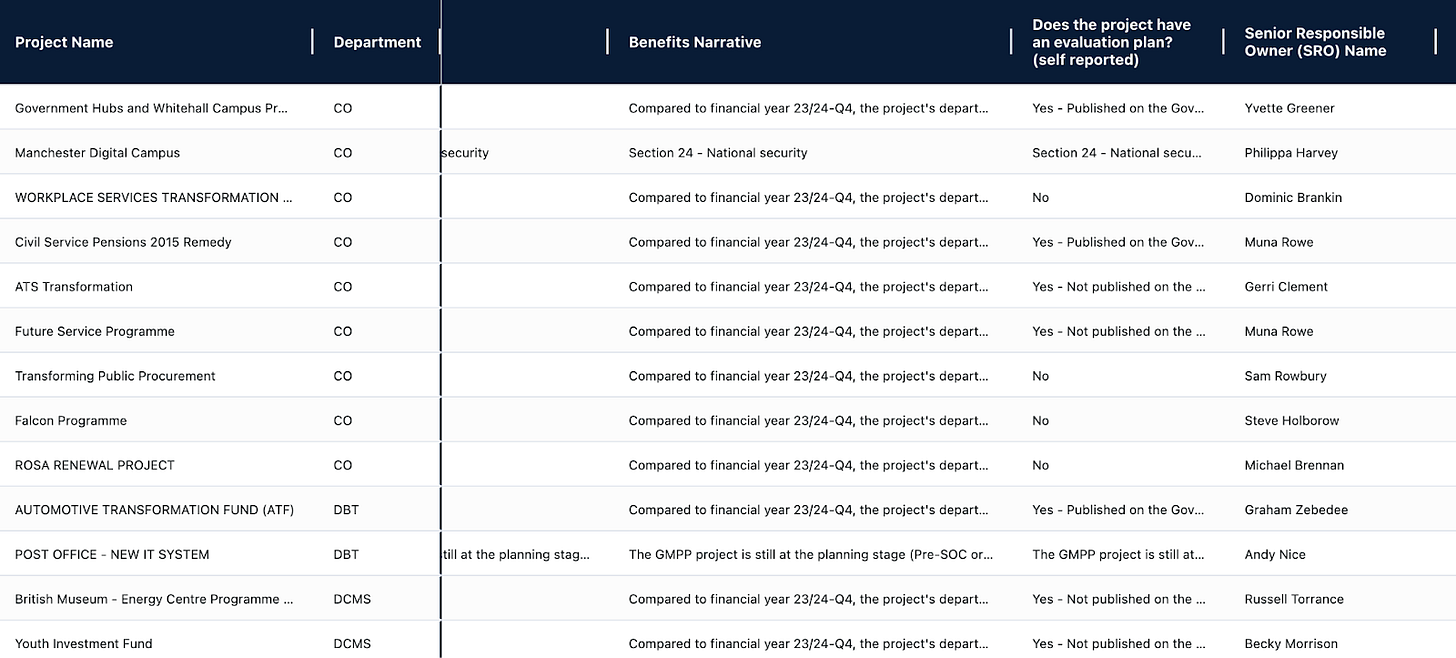Image resolution: width=1456 pixels, height=658 pixels.
Task: Click 'Yes - Not published' cell for British Museum row
Action: click(x=1119, y=599)
